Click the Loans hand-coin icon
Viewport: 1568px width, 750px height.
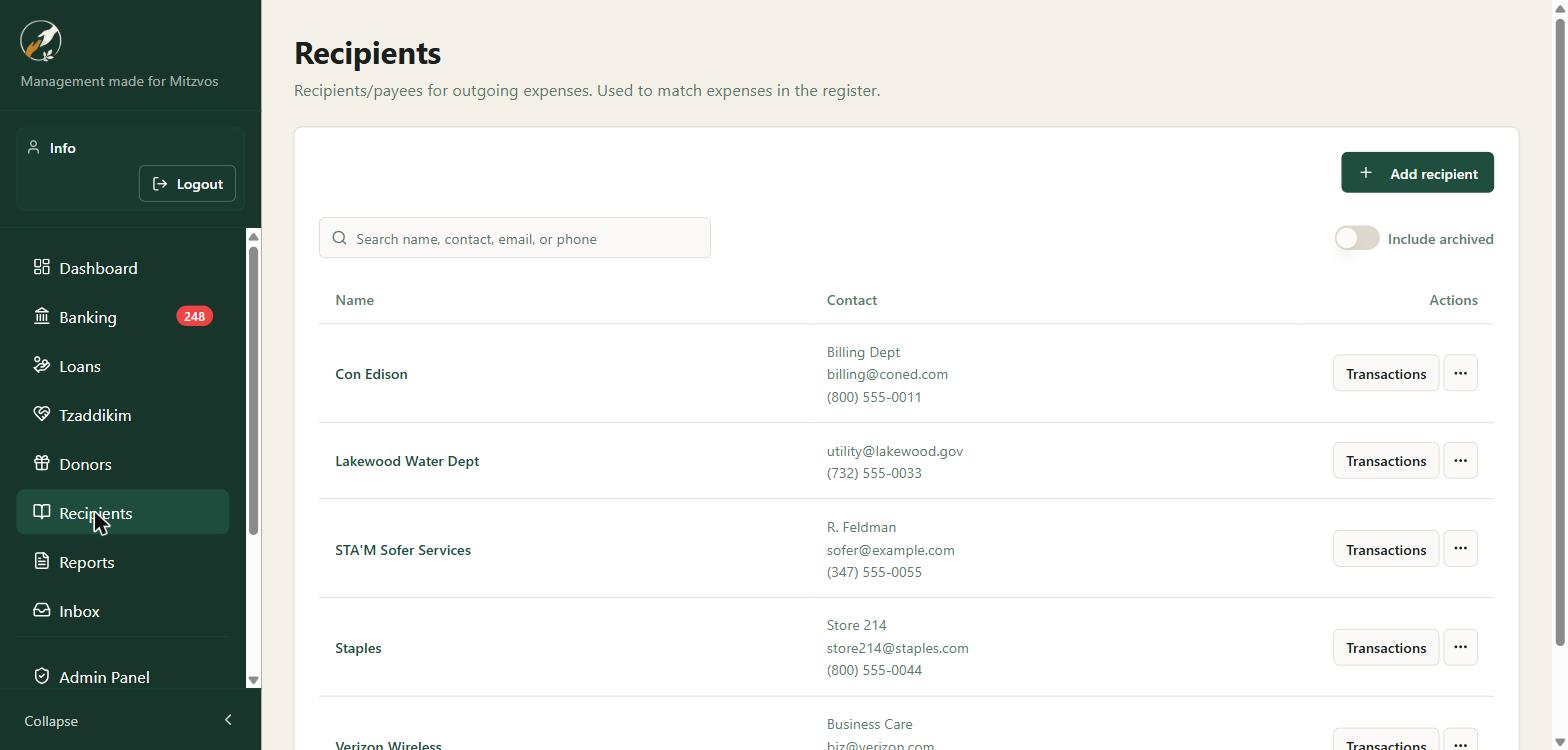point(41,365)
